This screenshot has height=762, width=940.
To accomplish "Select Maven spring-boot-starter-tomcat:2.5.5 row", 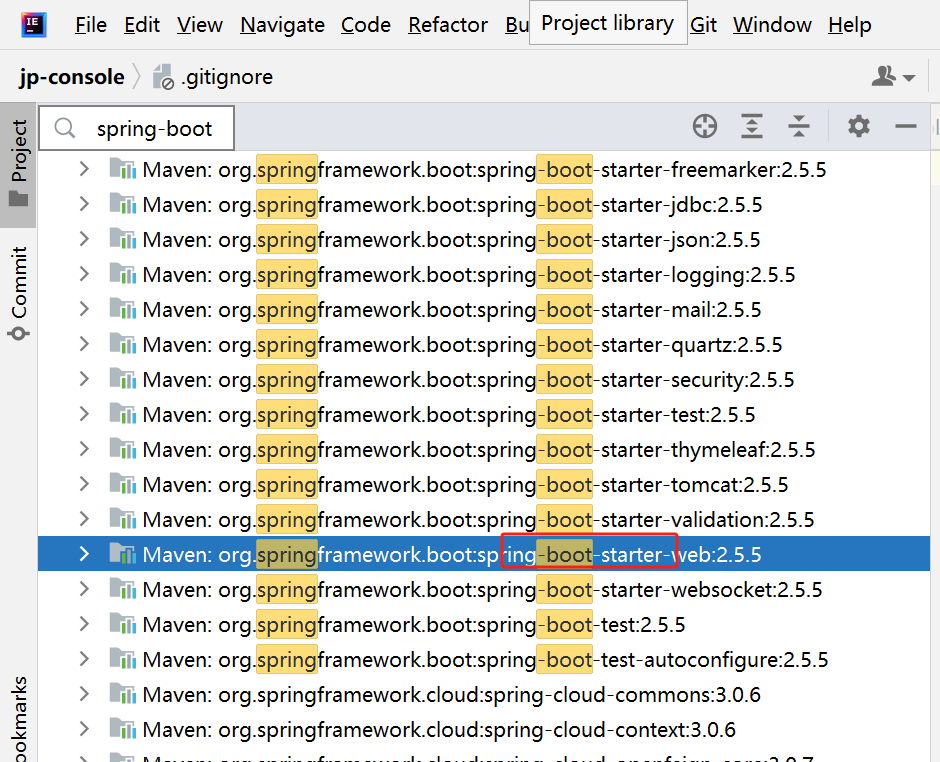I will coord(484,484).
